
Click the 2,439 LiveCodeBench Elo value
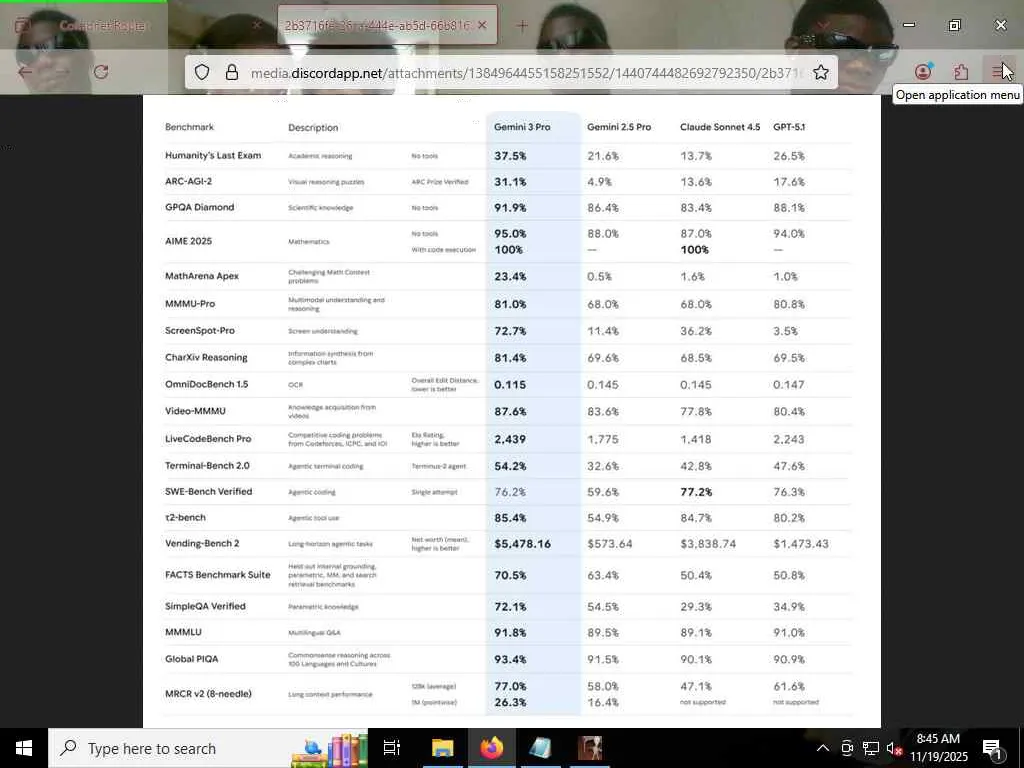(x=510, y=439)
